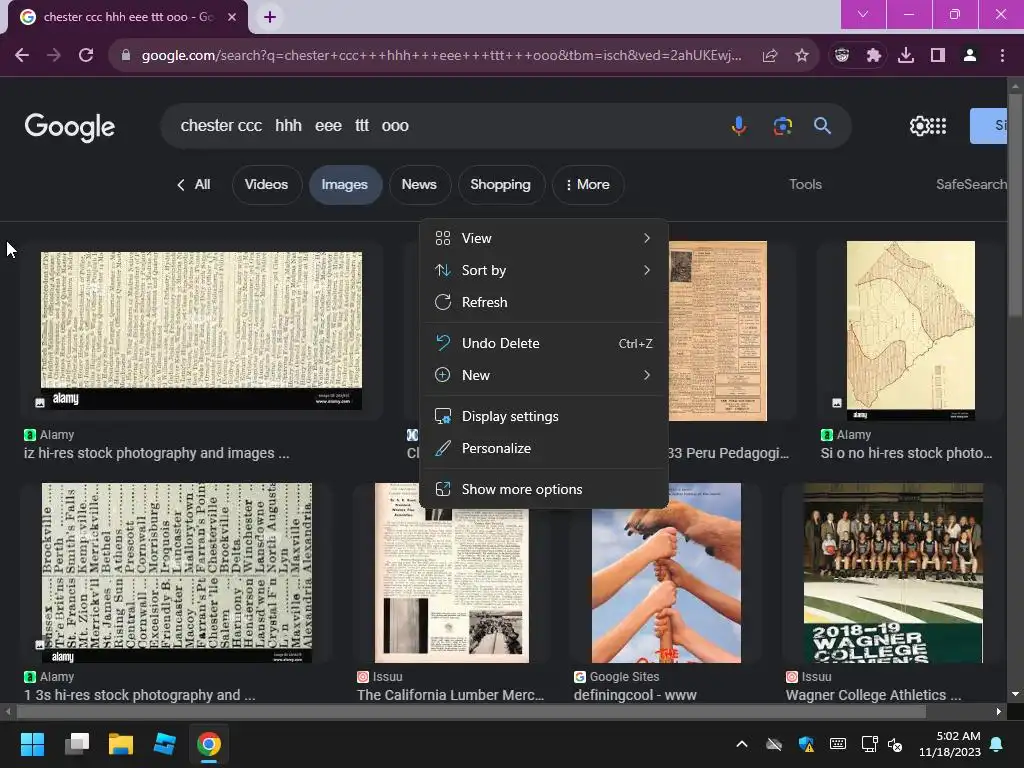Image resolution: width=1024 pixels, height=768 pixels.
Task: Open Chrome downloads icon
Action: (x=906, y=56)
